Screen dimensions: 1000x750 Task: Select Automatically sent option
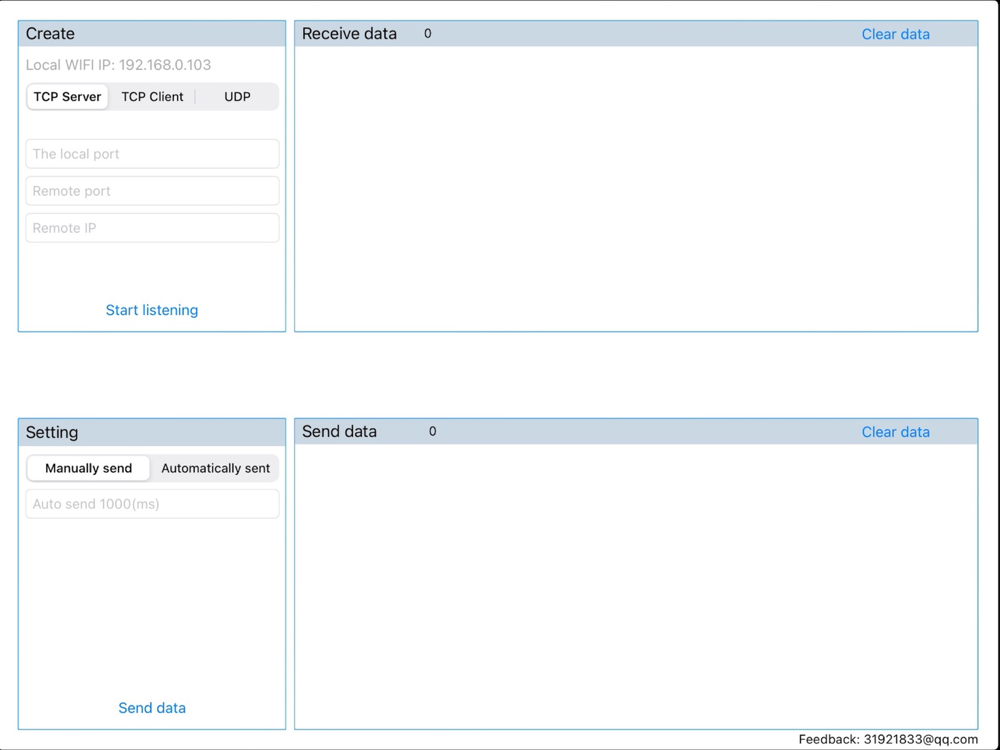pos(216,468)
